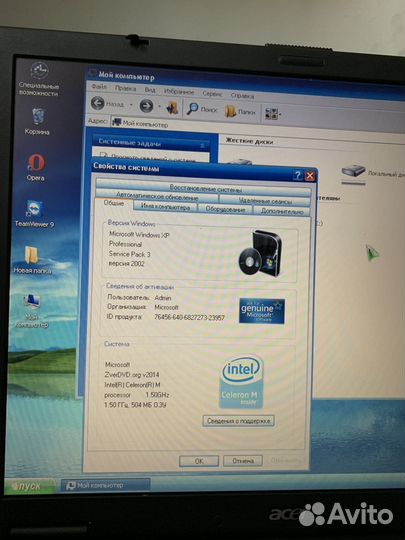
Task: Open the Файл menu
Action: 99,87
